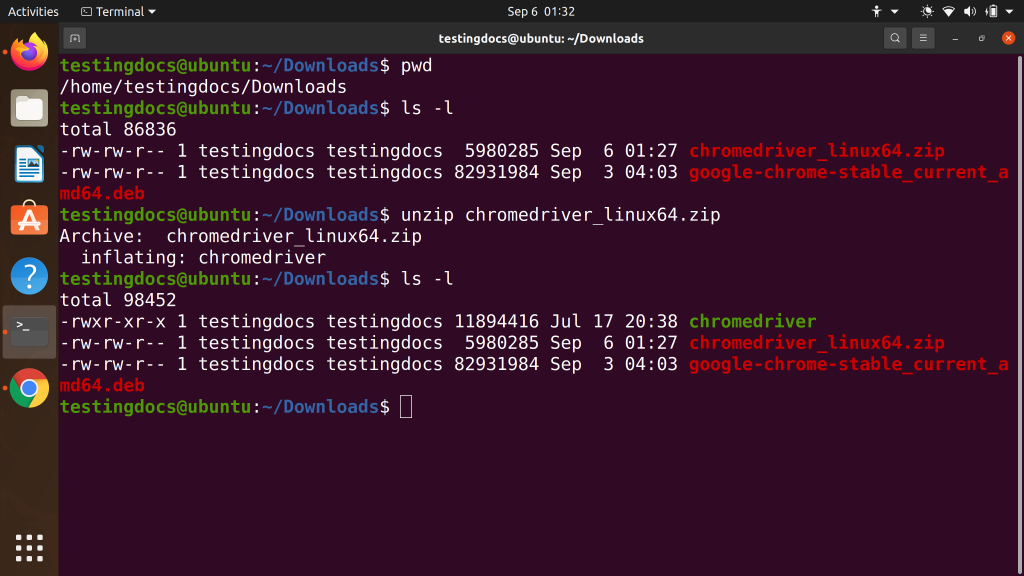Click the terminal prompt cursor to type
Screen dimensions: 1024x576
click(407, 407)
